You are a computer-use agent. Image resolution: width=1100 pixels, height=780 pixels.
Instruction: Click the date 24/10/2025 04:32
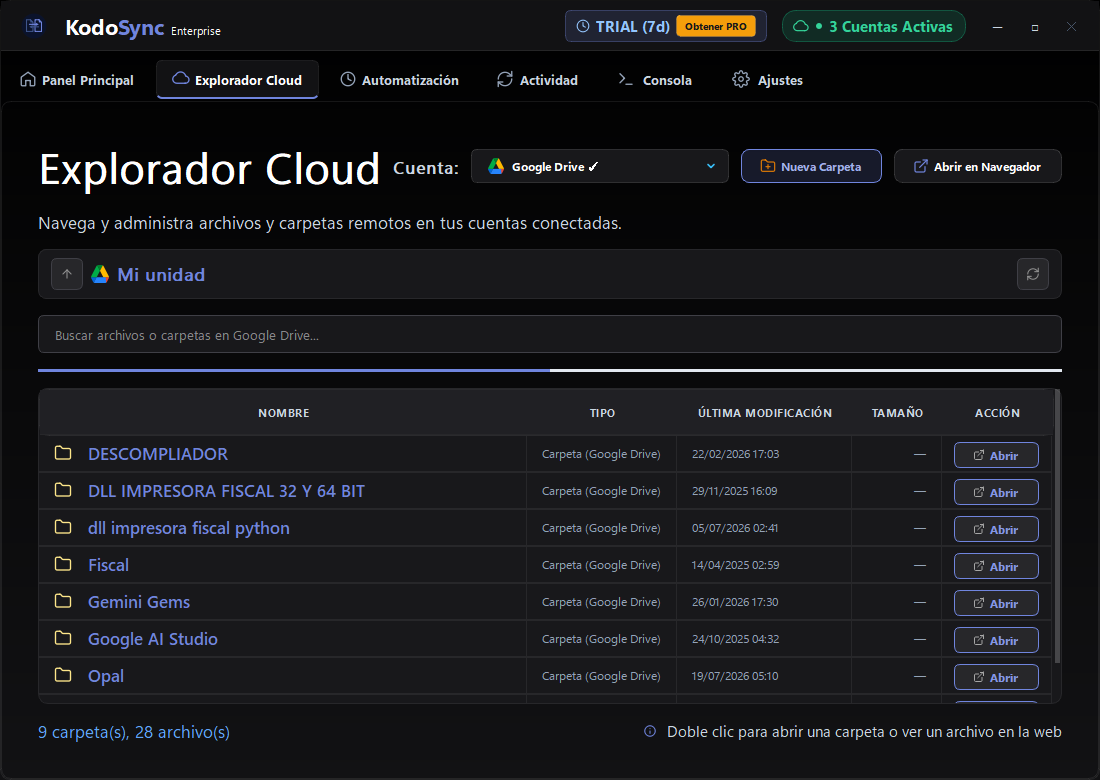click(x=735, y=639)
